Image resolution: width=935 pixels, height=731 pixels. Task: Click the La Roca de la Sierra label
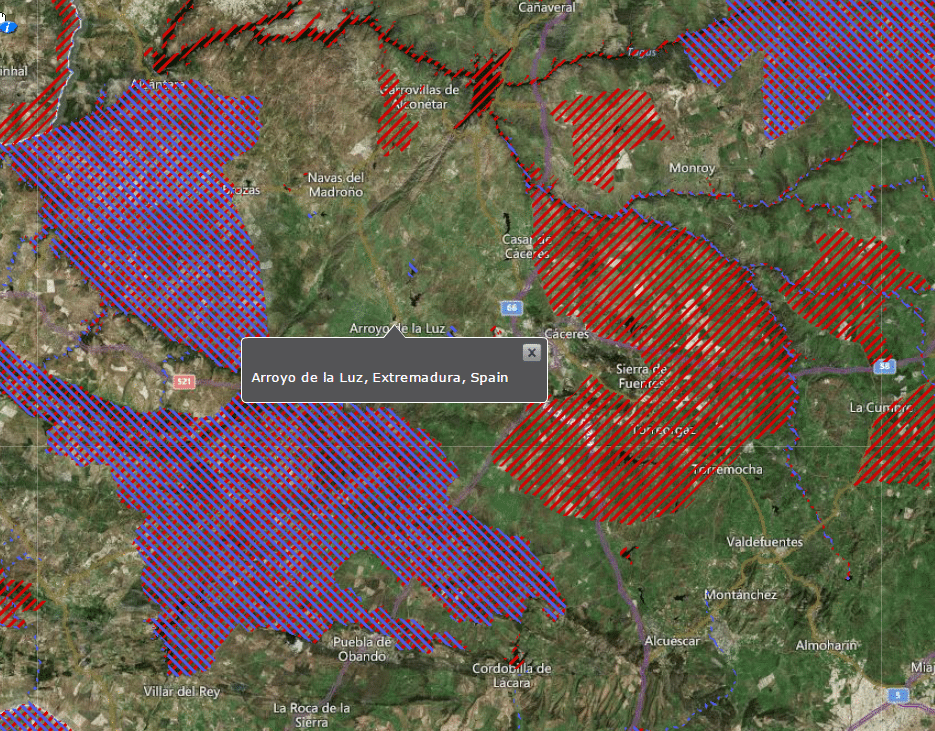pyautogui.click(x=312, y=715)
